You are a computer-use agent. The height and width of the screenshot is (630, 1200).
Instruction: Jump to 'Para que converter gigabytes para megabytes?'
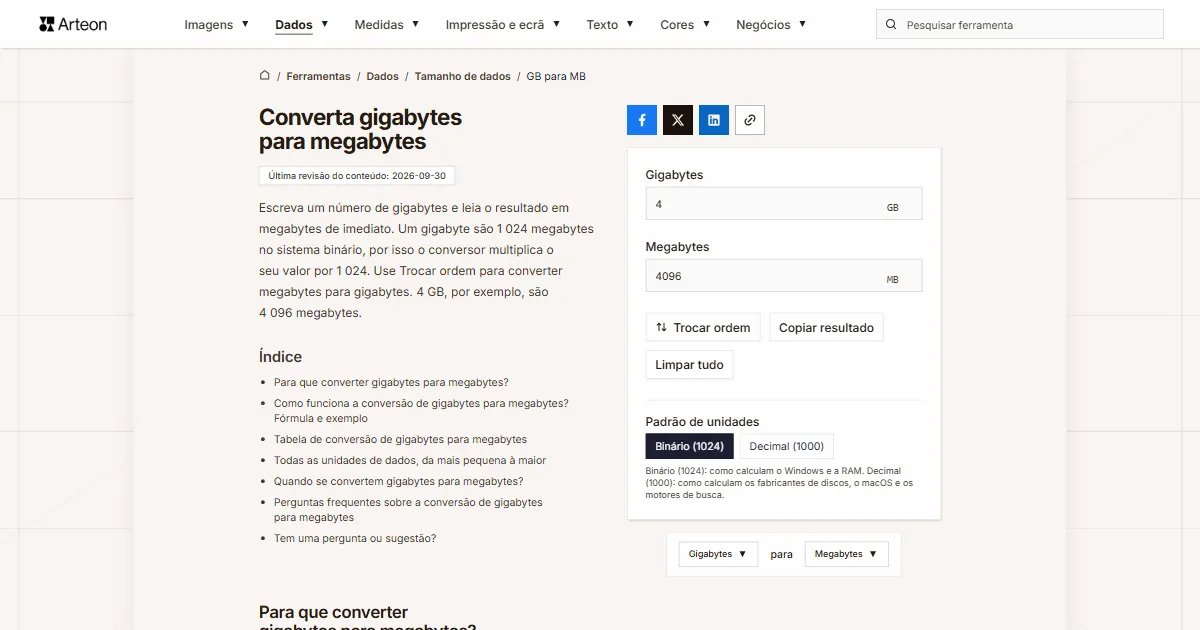(x=391, y=382)
